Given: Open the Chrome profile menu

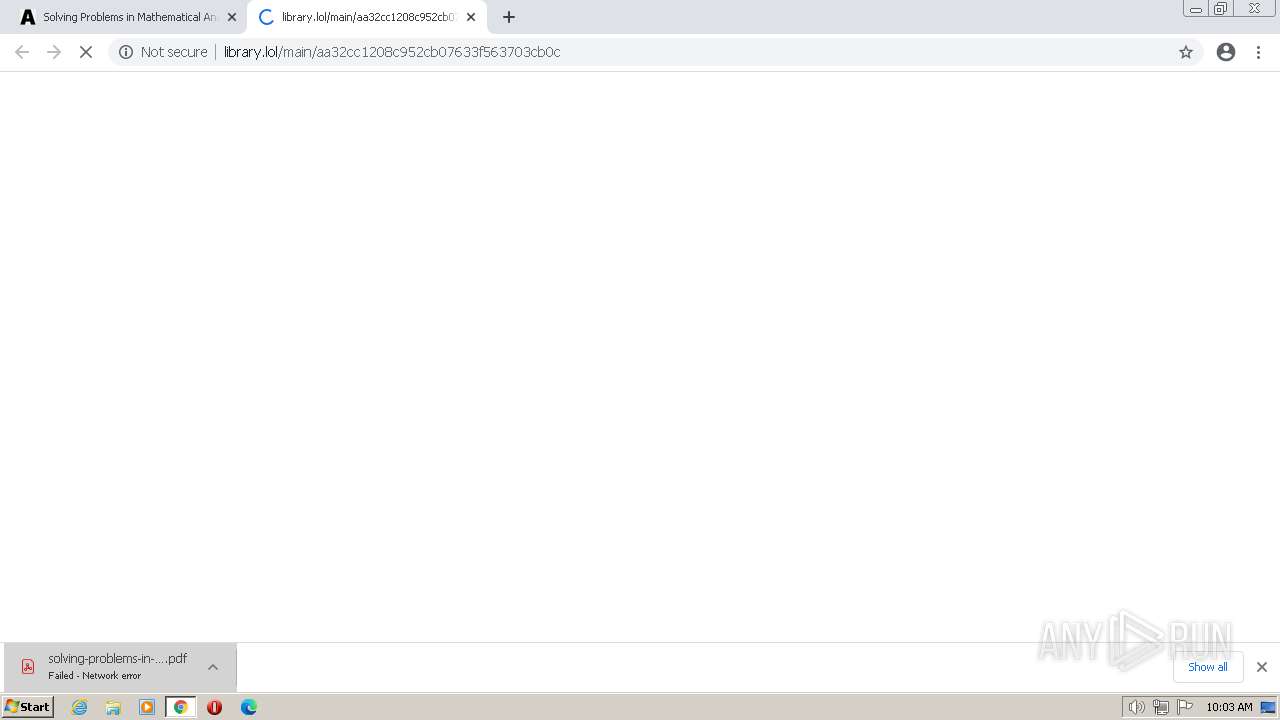Looking at the screenshot, I should [x=1226, y=52].
